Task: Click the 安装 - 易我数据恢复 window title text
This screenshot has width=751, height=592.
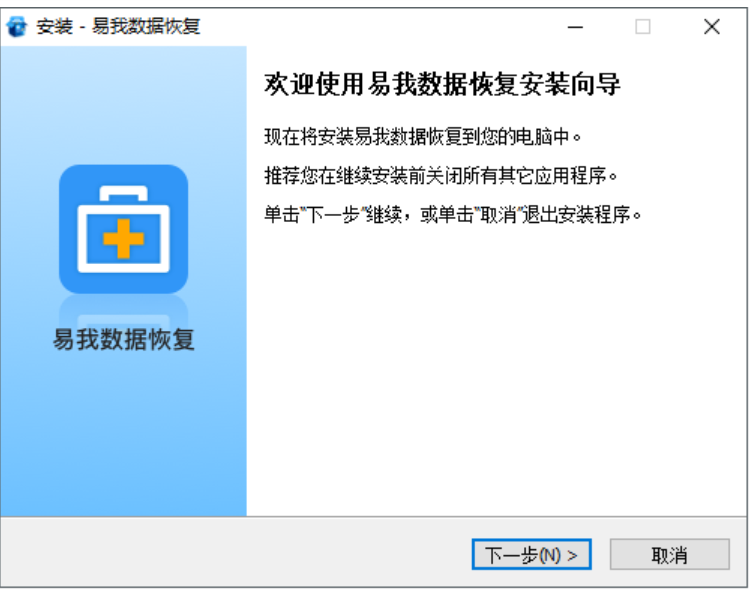Action: click(118, 26)
